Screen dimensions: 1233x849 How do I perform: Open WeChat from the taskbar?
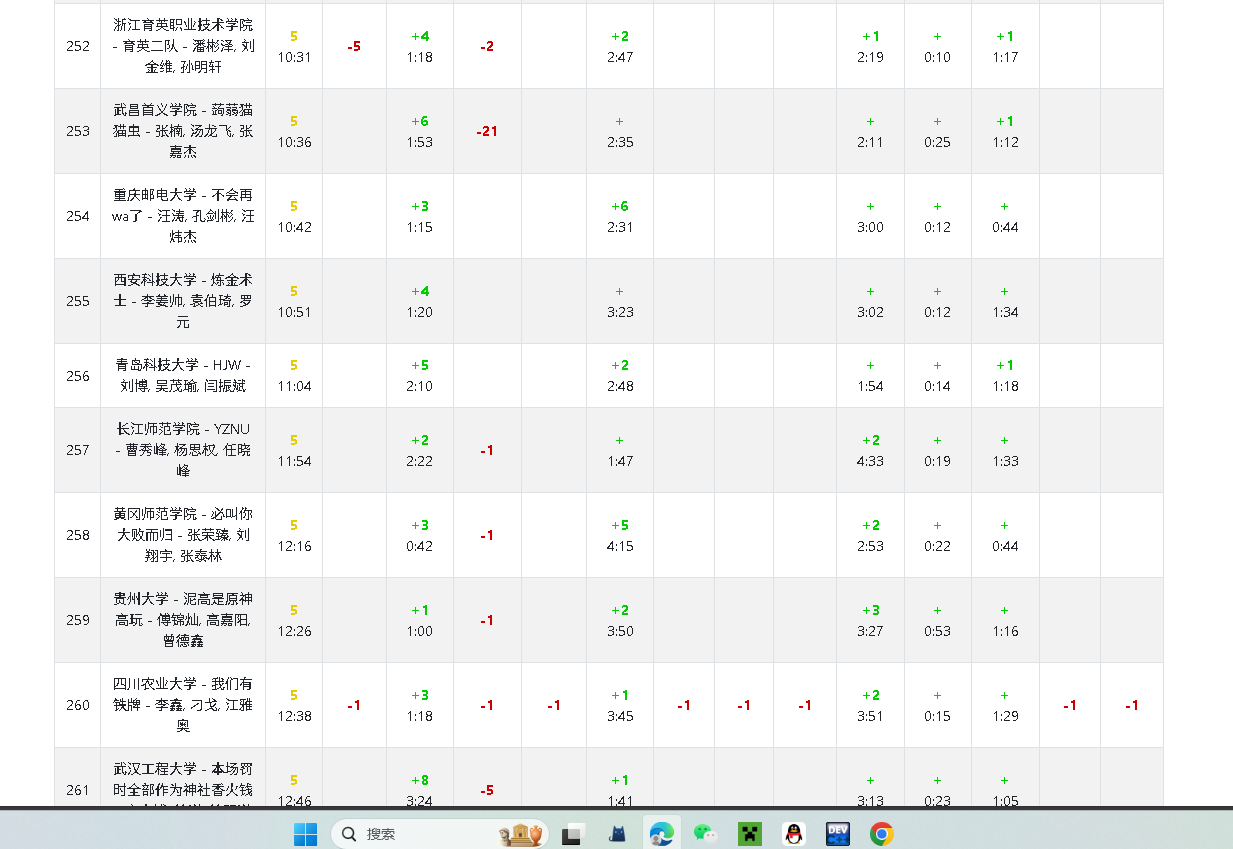click(706, 833)
